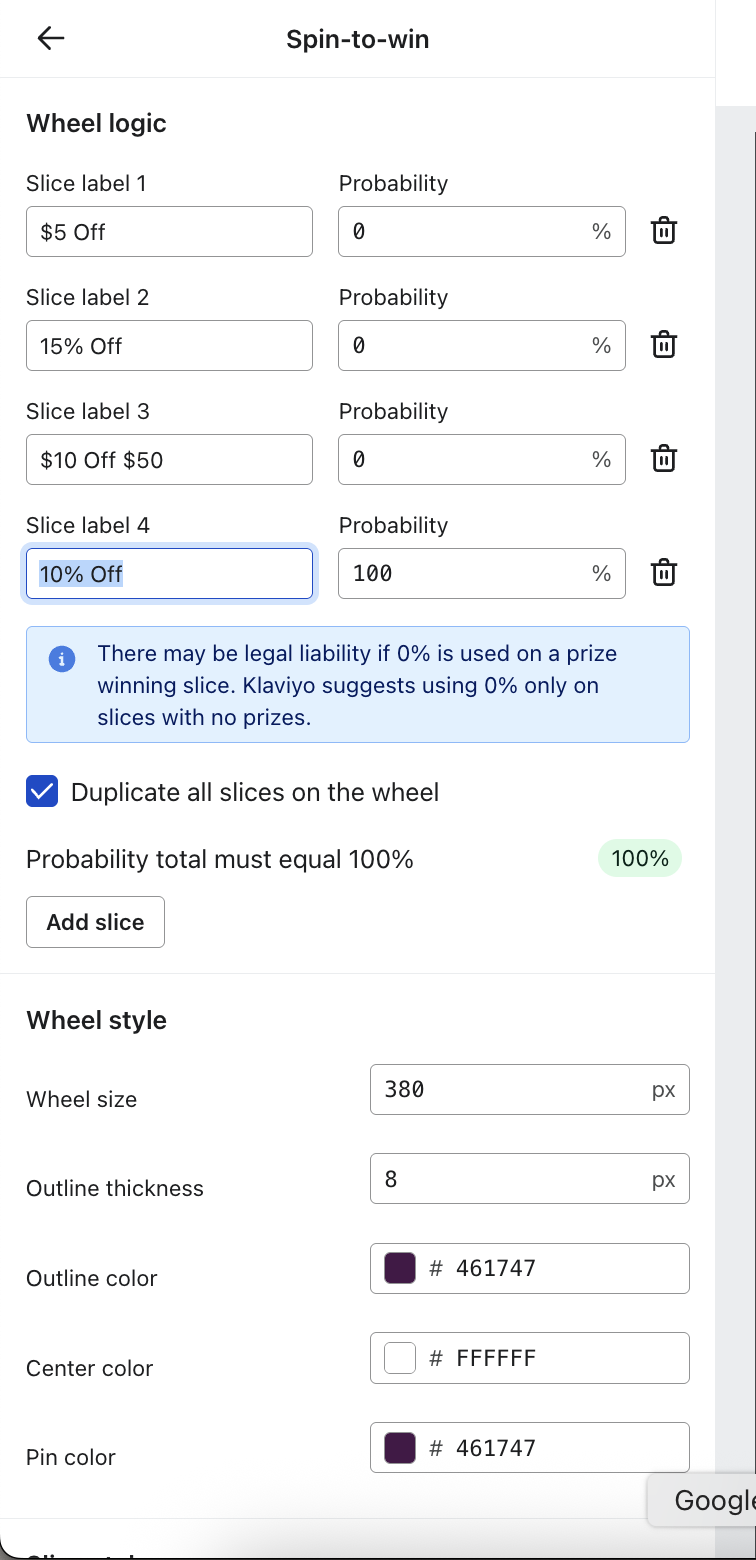Image resolution: width=756 pixels, height=1560 pixels.
Task: Click the 100% probability total badge
Action: (x=639, y=858)
